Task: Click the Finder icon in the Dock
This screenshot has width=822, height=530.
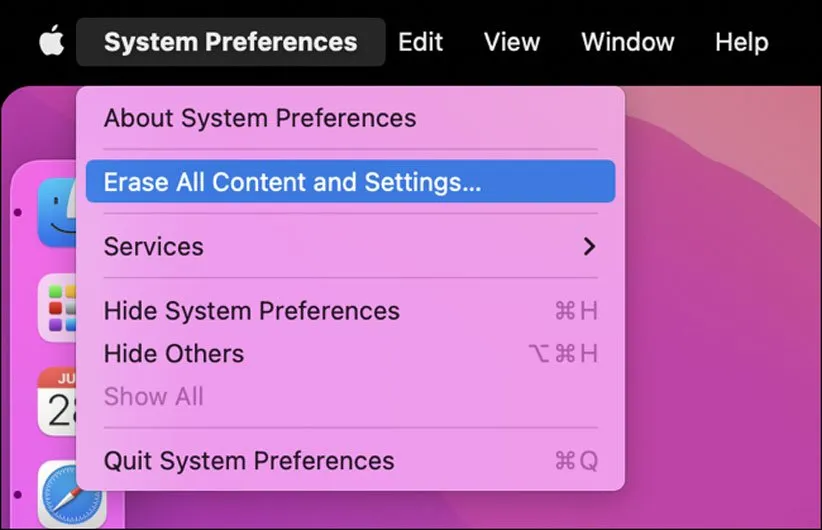Action: (58, 213)
